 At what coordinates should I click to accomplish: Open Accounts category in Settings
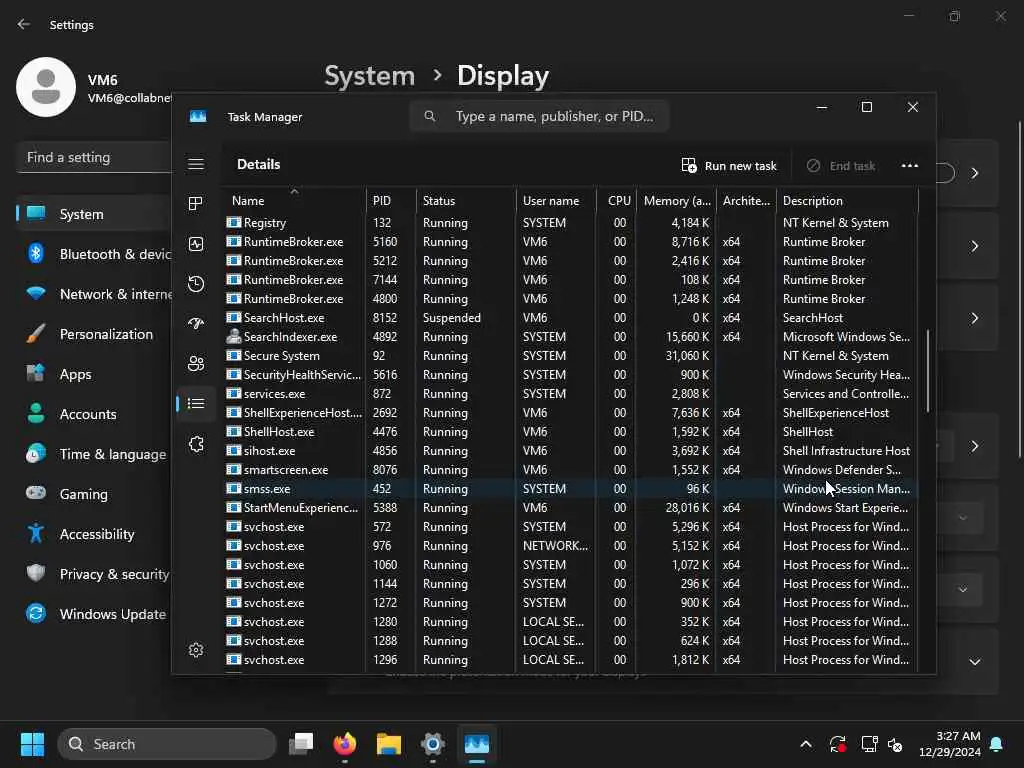click(x=95, y=413)
